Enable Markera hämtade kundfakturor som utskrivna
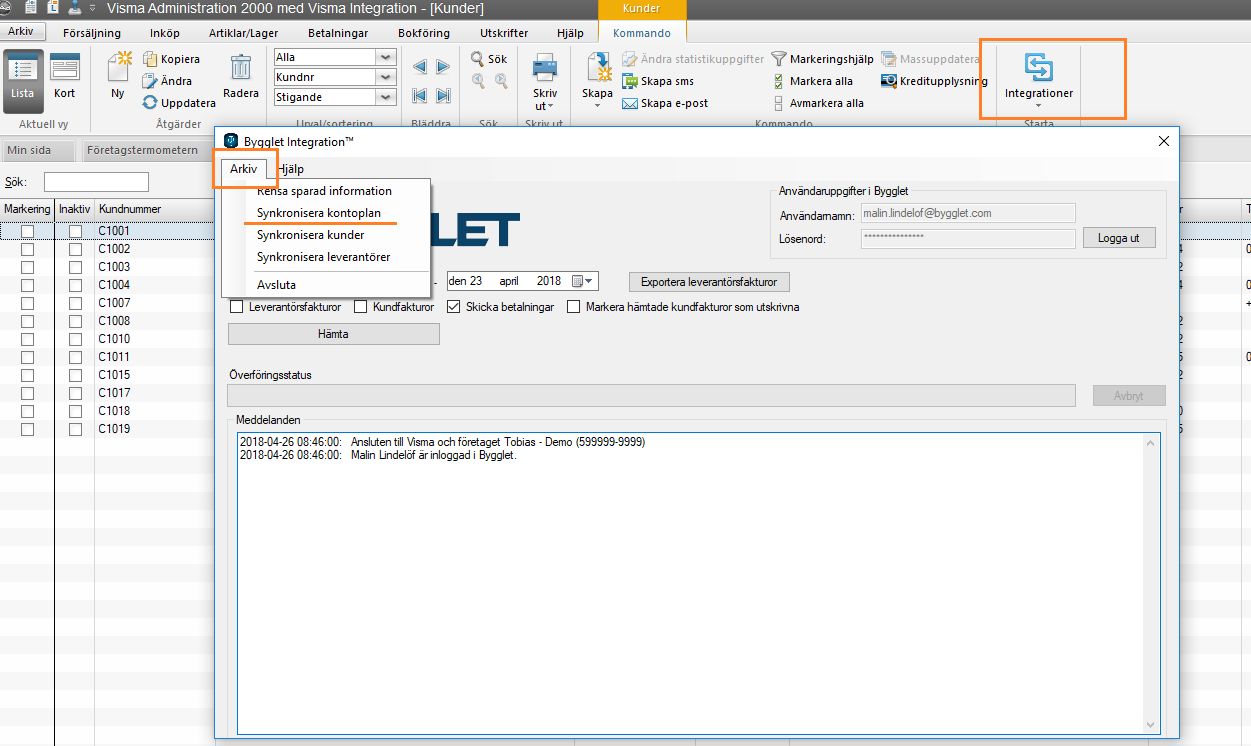Viewport: 1251px width, 746px height. click(574, 307)
